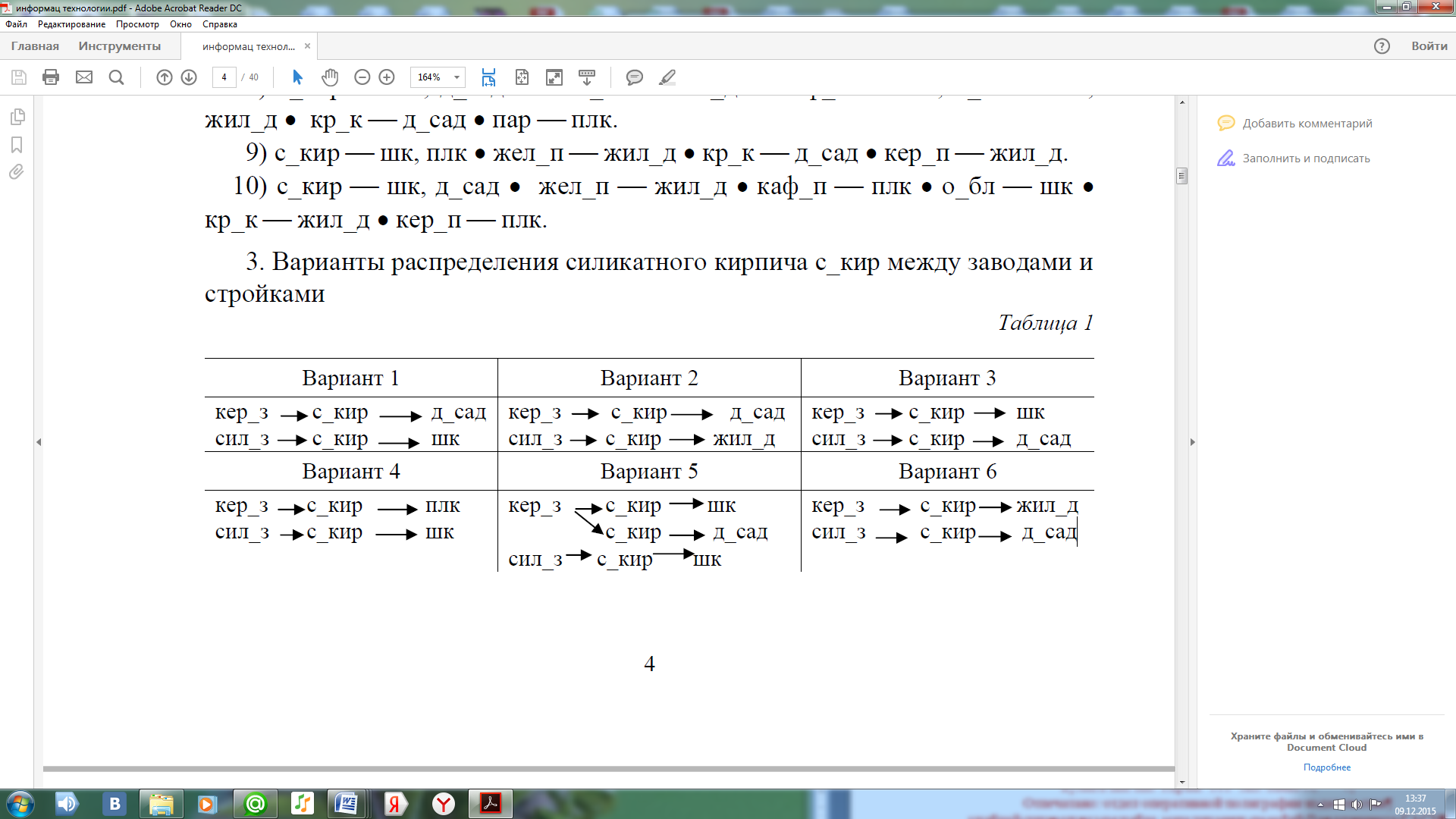Switch to the Главная tab
Viewport: 1456px width, 819px height.
[35, 46]
